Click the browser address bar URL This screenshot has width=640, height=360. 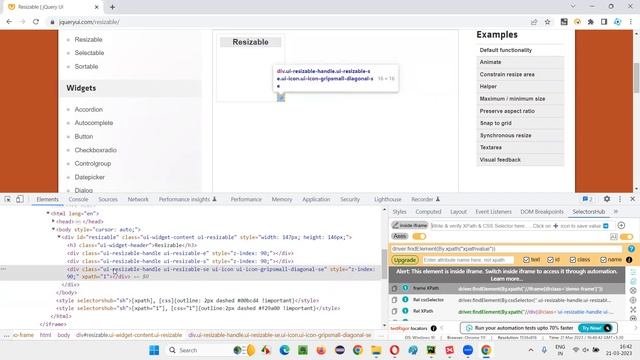coord(89,22)
